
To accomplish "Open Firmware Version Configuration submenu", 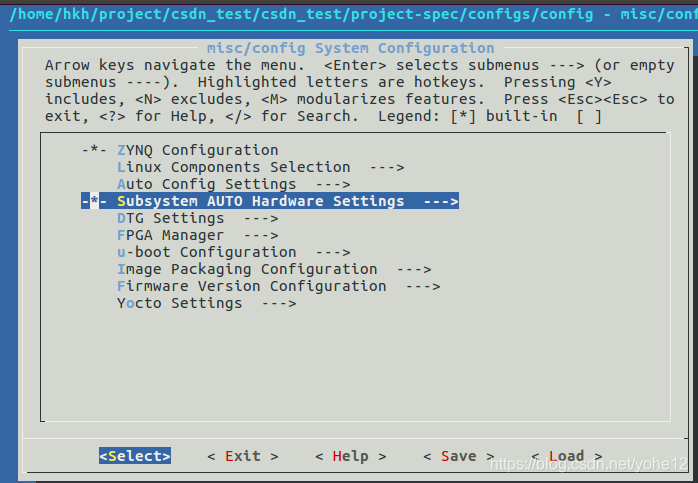I will 279,286.
